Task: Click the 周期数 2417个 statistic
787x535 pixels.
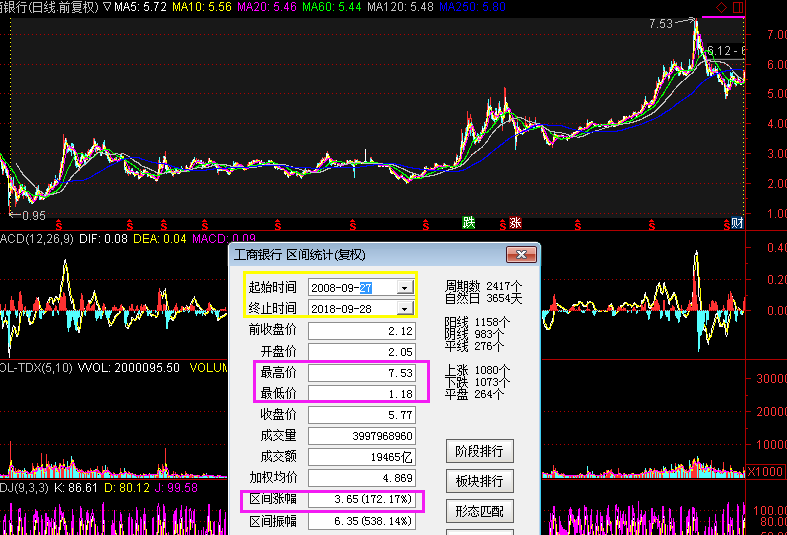Action: (x=483, y=287)
